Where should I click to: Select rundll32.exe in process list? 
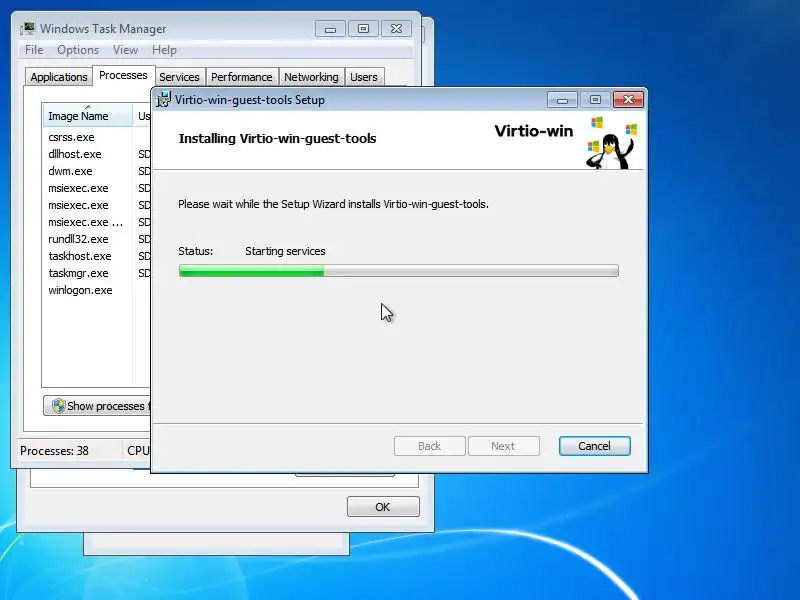point(78,239)
